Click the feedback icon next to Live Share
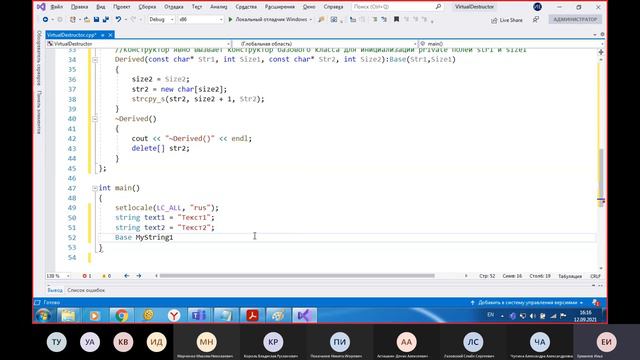 pos(536,19)
